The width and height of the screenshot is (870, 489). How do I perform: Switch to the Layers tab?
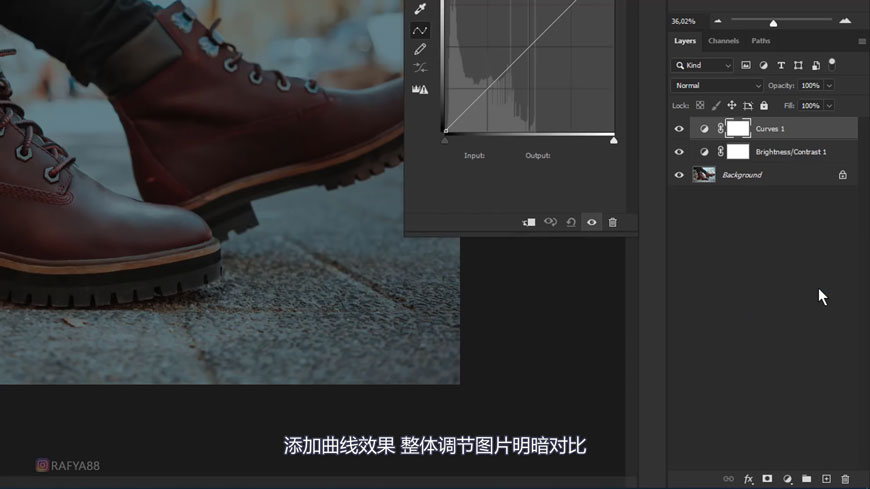click(x=685, y=41)
